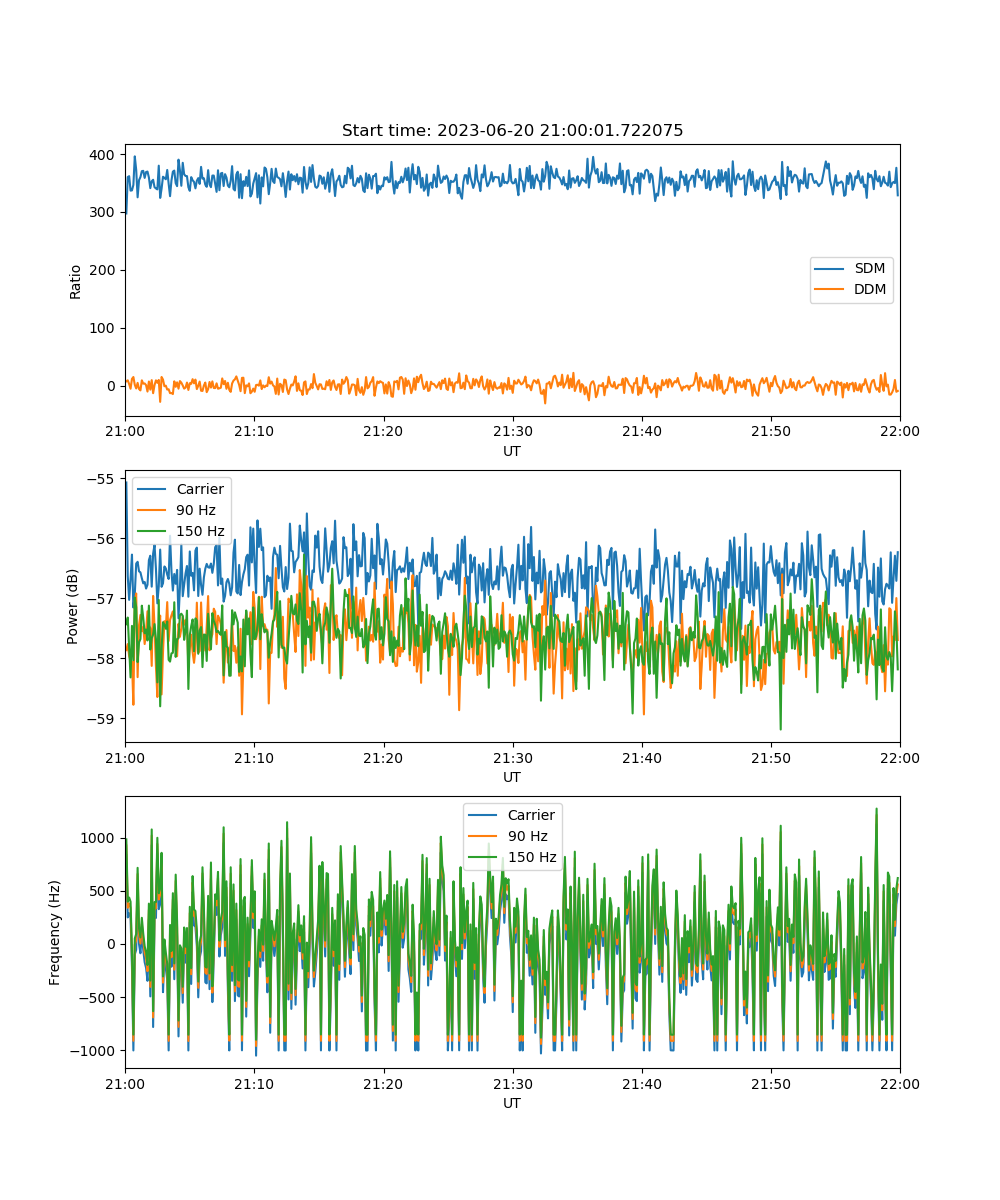Click the UT label under Frequency plot
The width and height of the screenshot is (1000, 1200).
tap(512, 1103)
